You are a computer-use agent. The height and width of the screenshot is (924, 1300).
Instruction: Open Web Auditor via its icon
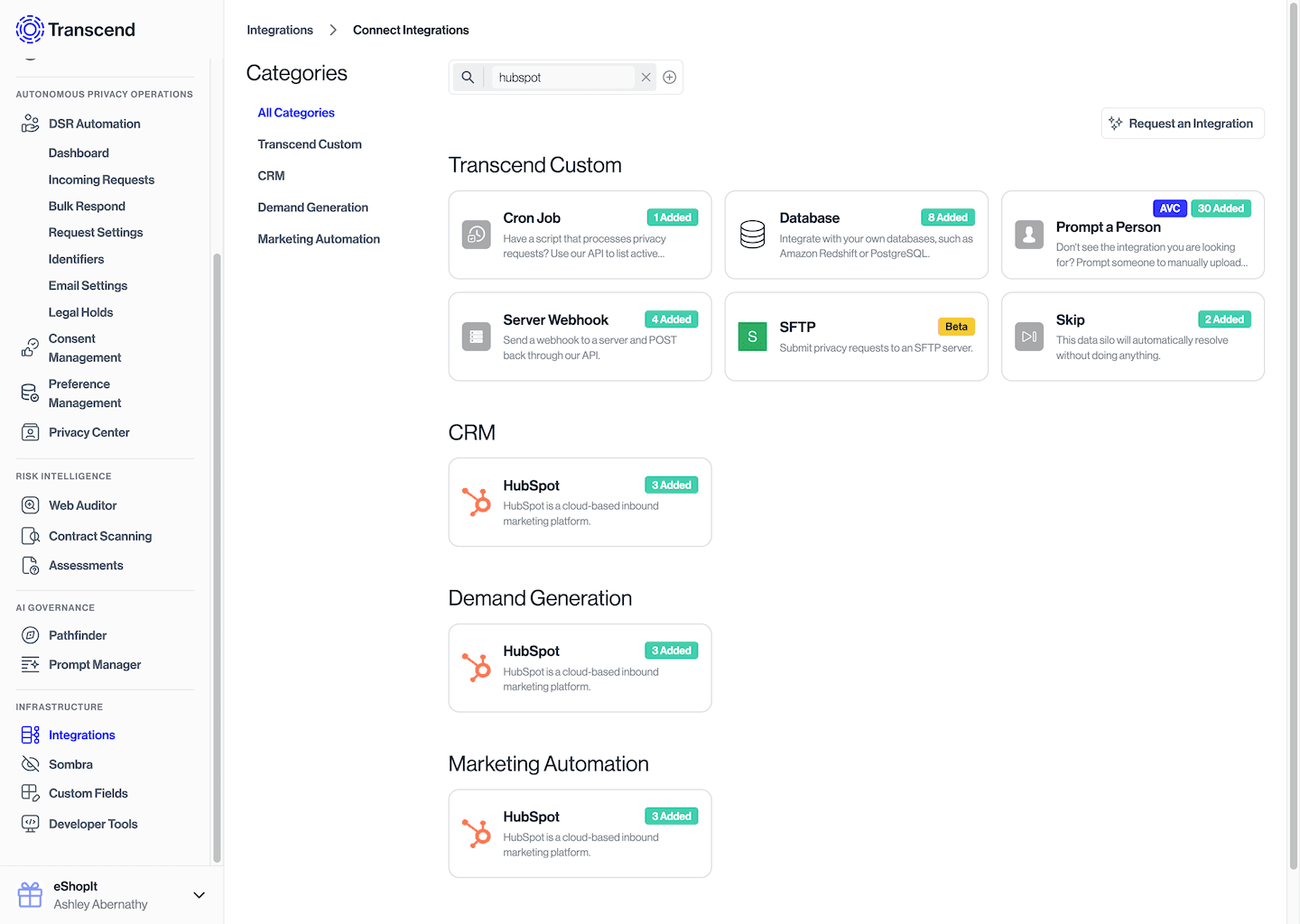30,504
